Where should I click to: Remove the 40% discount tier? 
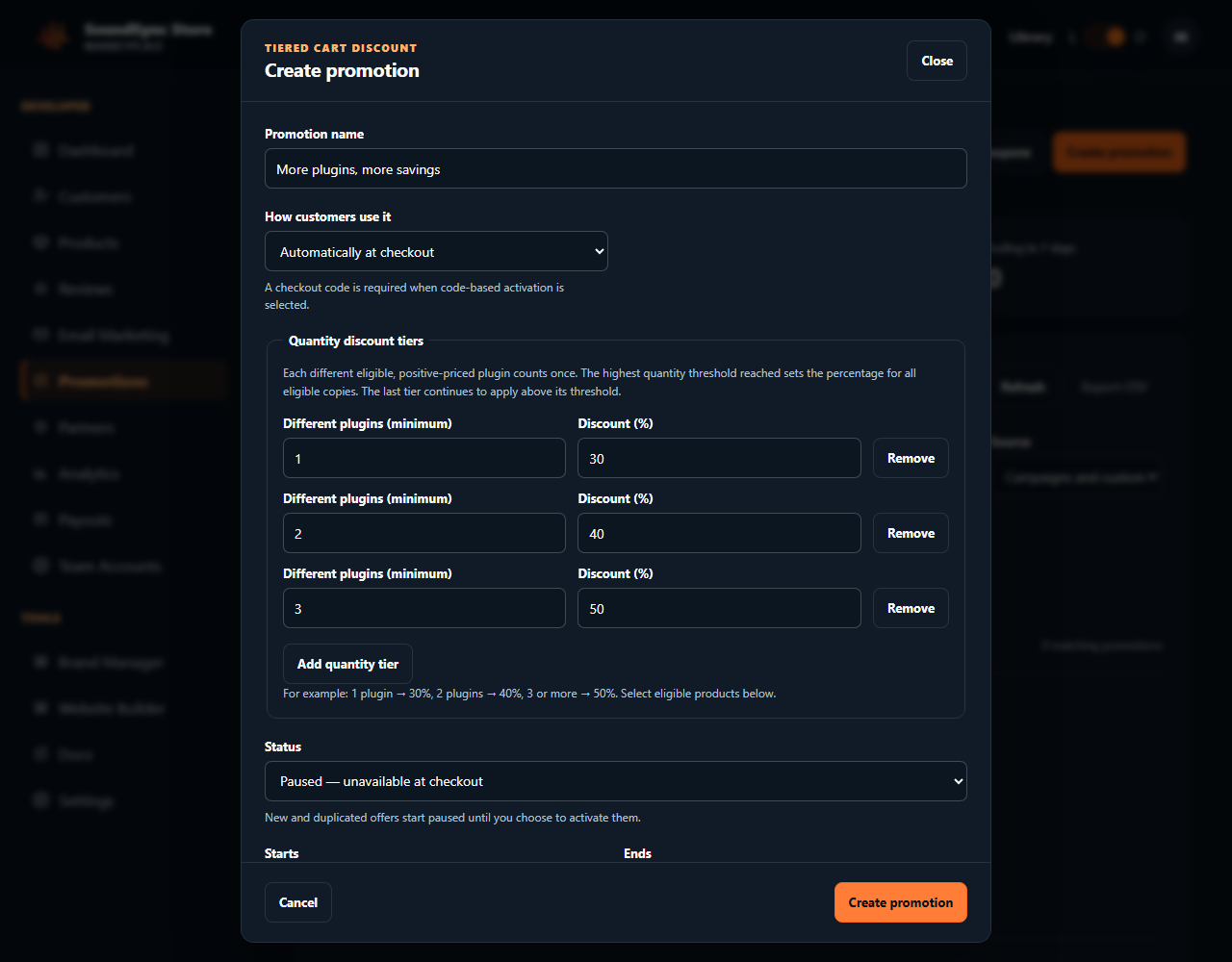[x=911, y=533]
